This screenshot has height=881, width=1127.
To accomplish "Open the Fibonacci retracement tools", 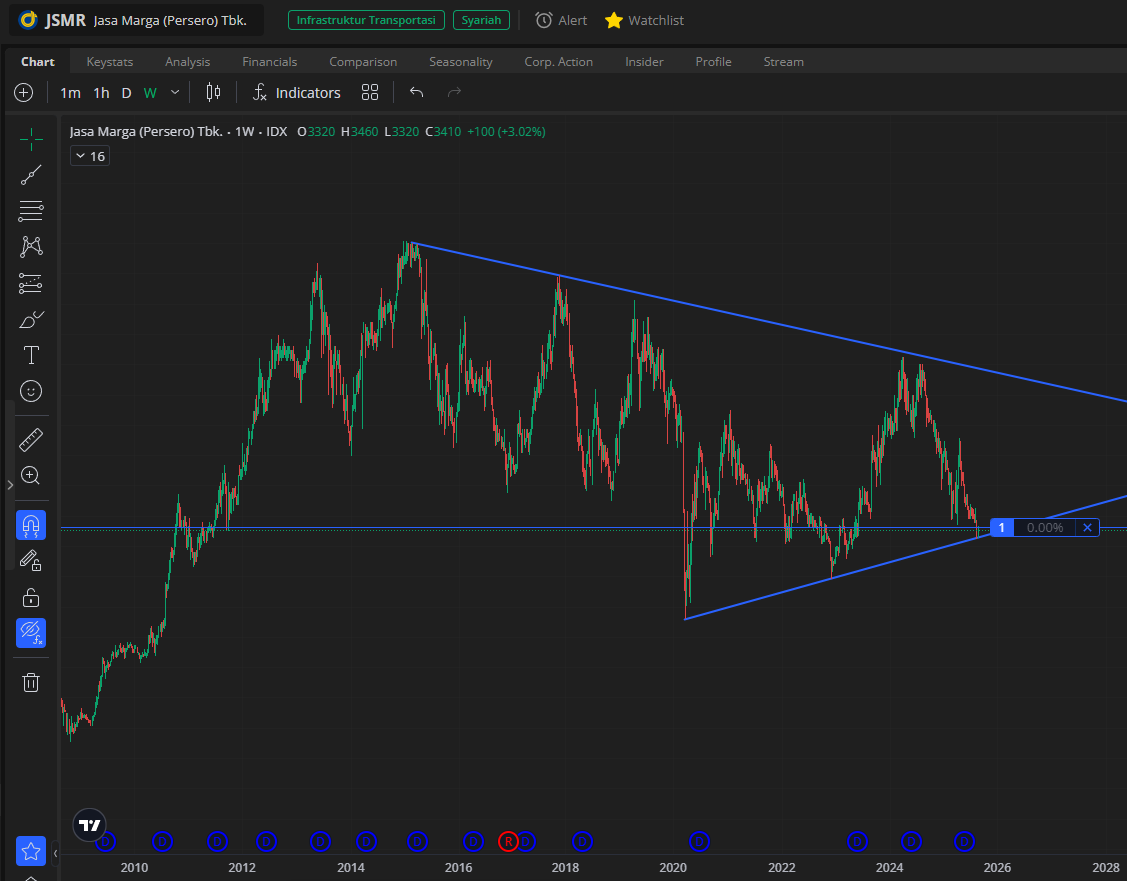I will (x=31, y=211).
